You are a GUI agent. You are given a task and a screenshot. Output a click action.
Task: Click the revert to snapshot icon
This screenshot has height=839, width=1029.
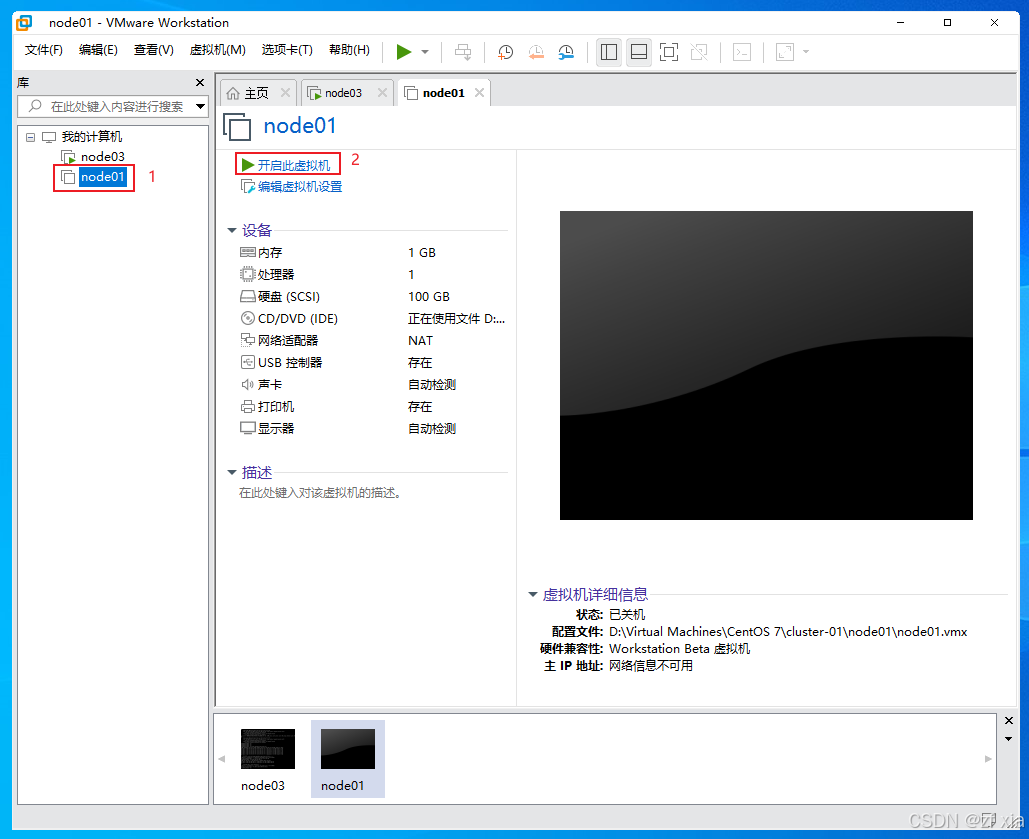pyautogui.click(x=536, y=52)
